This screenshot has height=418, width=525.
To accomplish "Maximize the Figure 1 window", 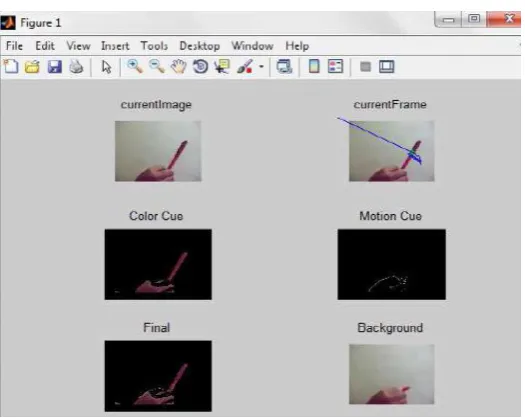I will 473,19.
